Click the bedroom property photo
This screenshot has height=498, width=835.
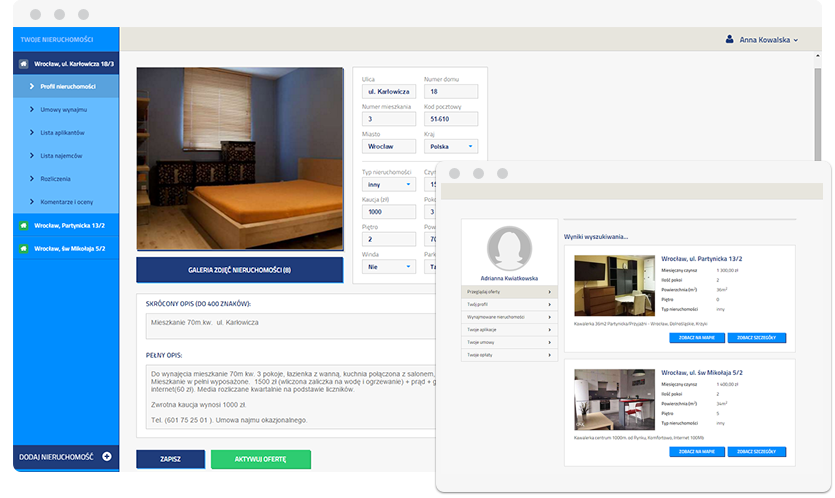tap(240, 159)
